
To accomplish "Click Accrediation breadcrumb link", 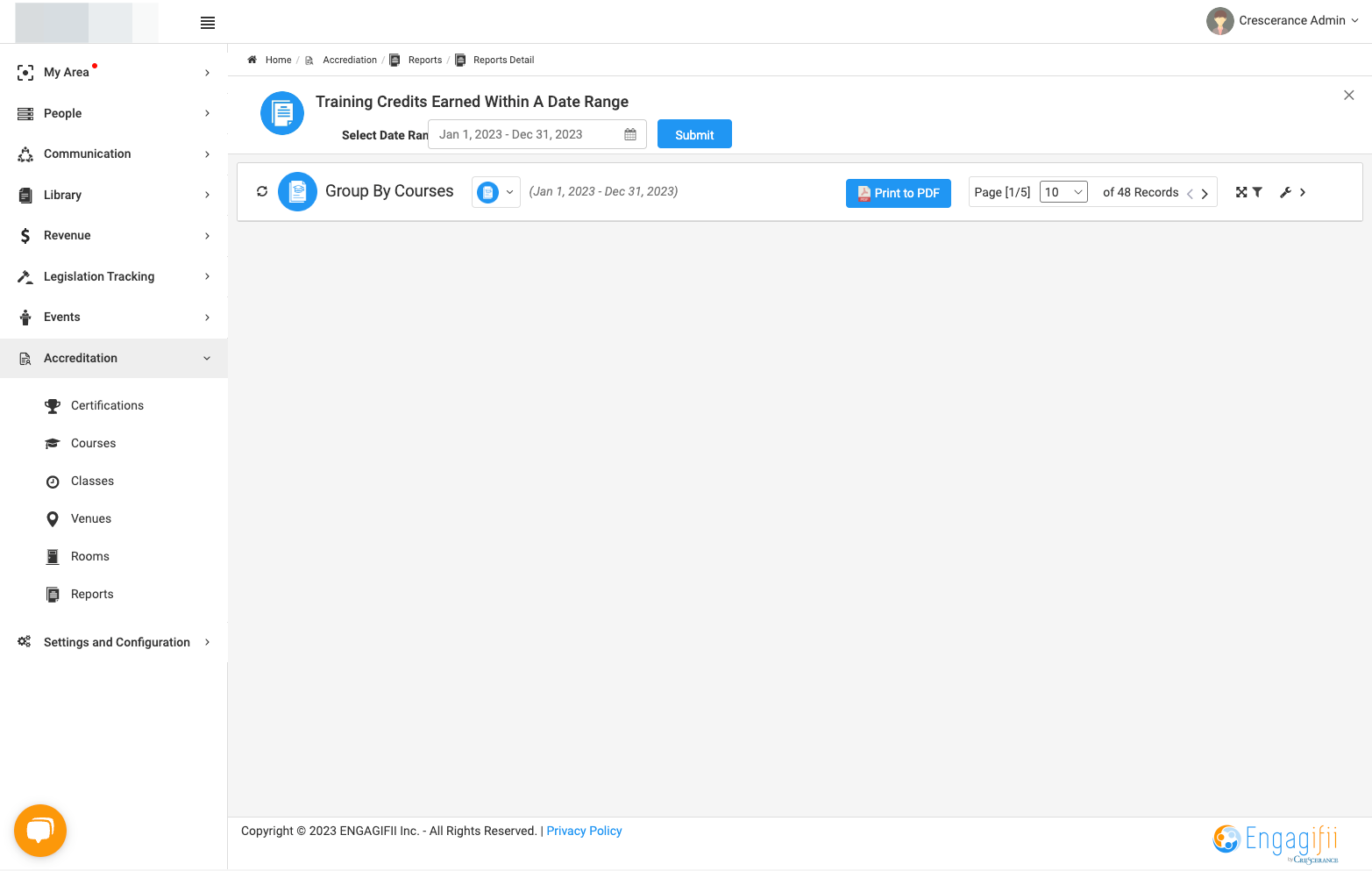I will pos(350,60).
